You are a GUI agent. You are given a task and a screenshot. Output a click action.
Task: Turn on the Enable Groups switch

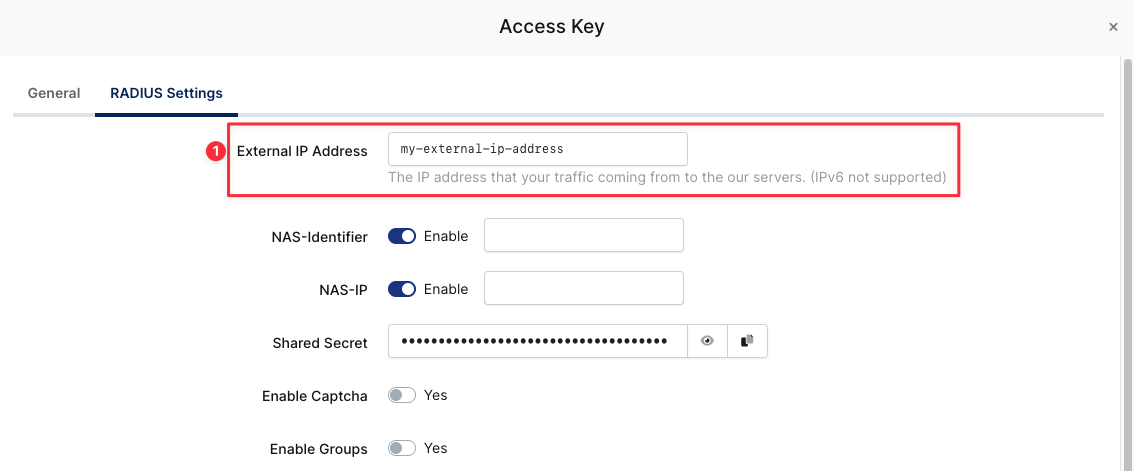coord(402,448)
